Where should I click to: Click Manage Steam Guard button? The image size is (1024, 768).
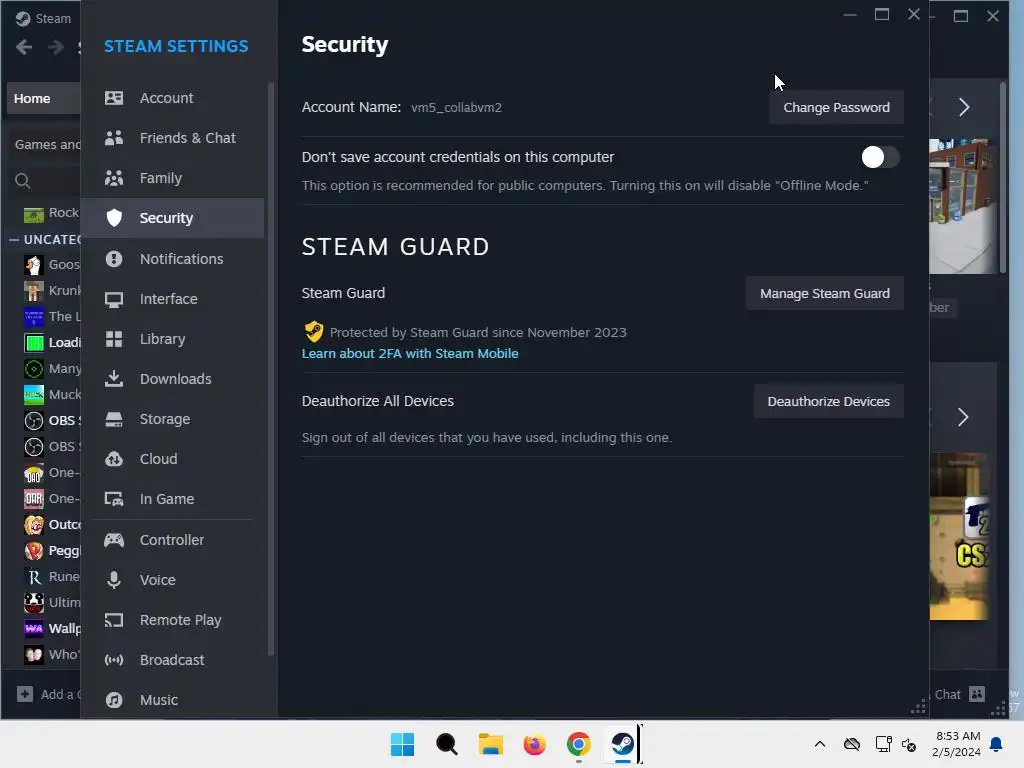(x=825, y=293)
